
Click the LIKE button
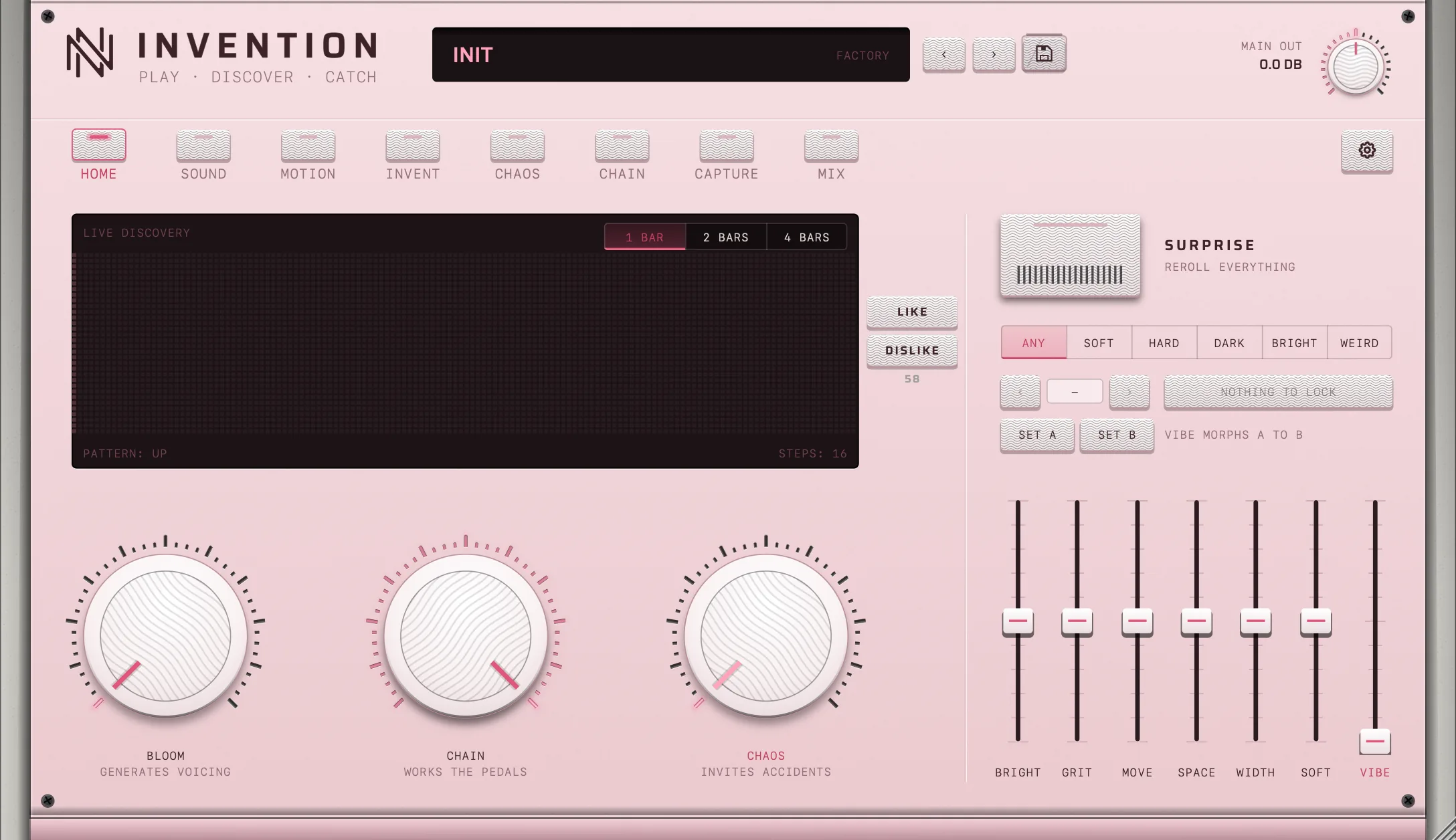click(912, 312)
